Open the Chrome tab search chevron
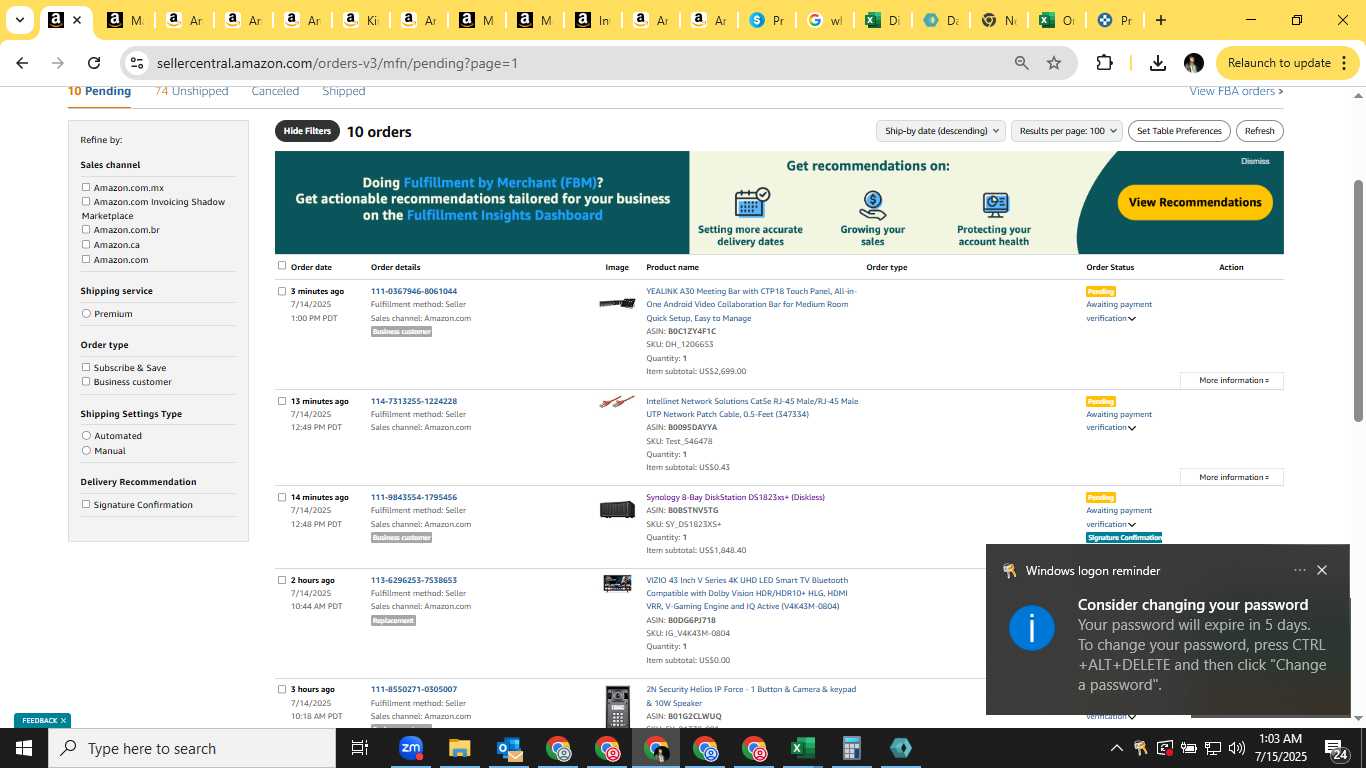This screenshot has height=768, width=1366. 19,20
